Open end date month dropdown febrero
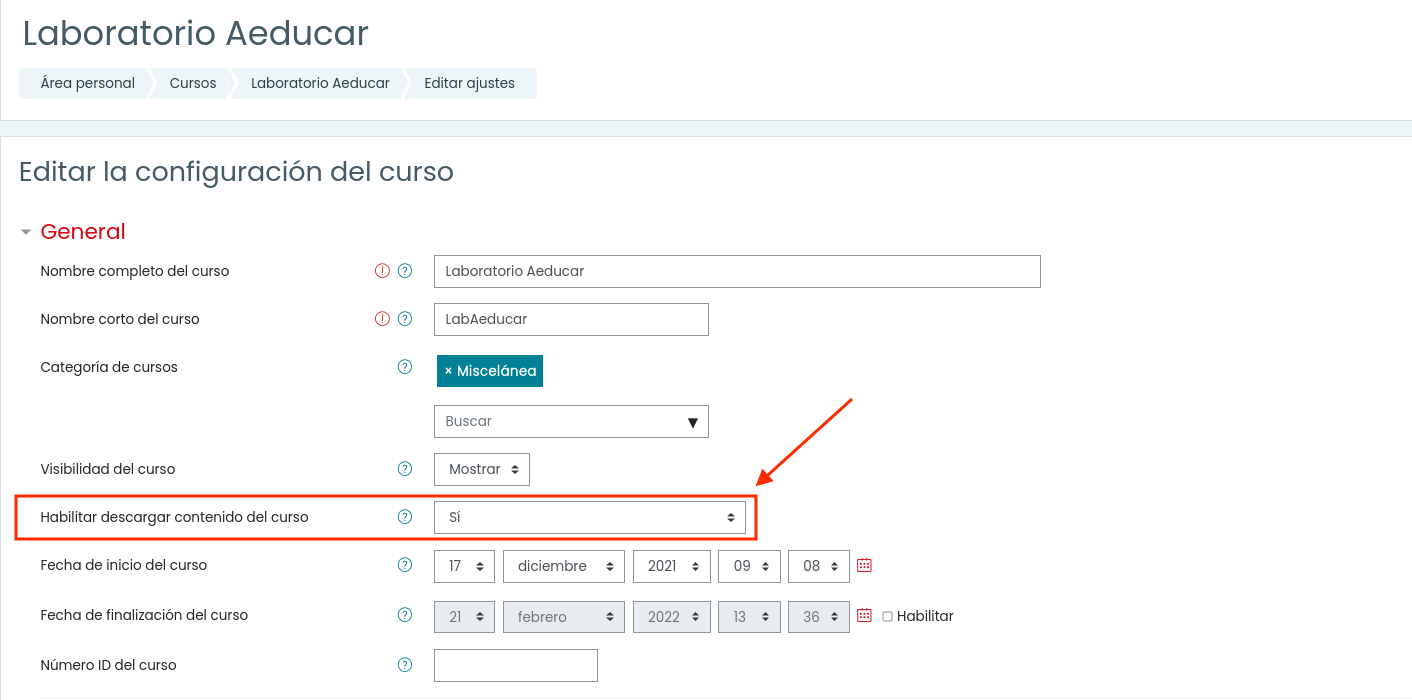This screenshot has width=1412, height=700. [564, 617]
